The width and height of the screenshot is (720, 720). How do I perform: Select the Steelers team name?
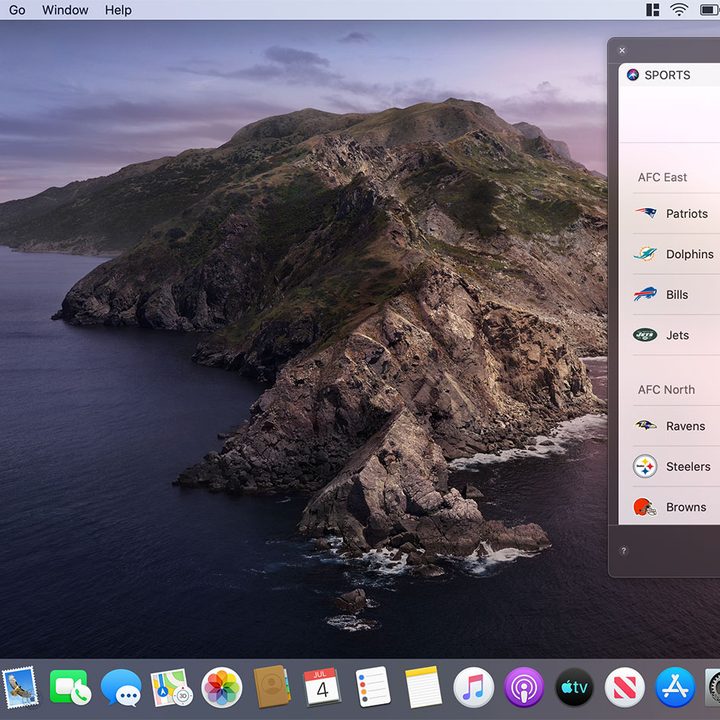[688, 467]
